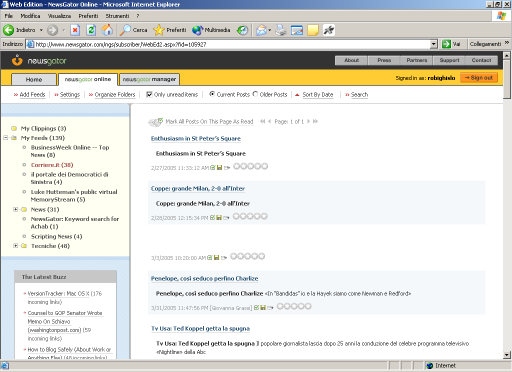Open the Preferiti menu
This screenshot has width=512, height=372.
coord(88,16)
